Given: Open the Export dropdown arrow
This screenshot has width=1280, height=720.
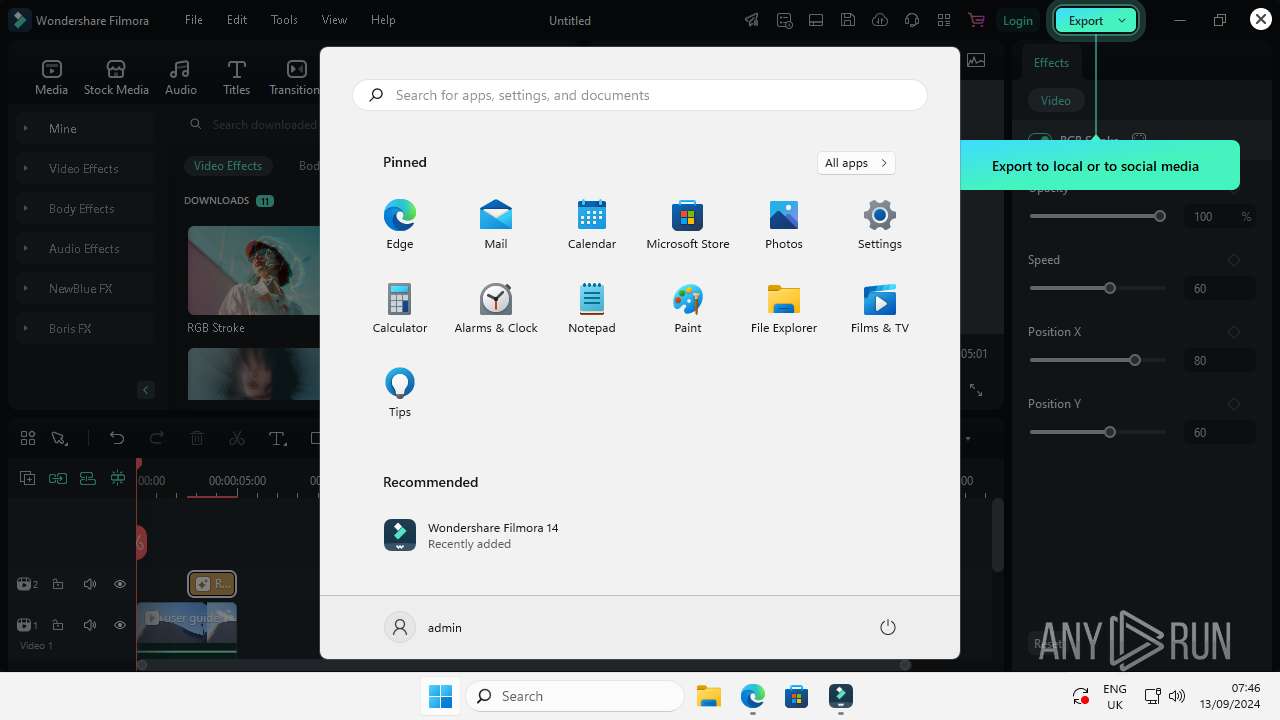Looking at the screenshot, I should pyautogui.click(x=1122, y=20).
